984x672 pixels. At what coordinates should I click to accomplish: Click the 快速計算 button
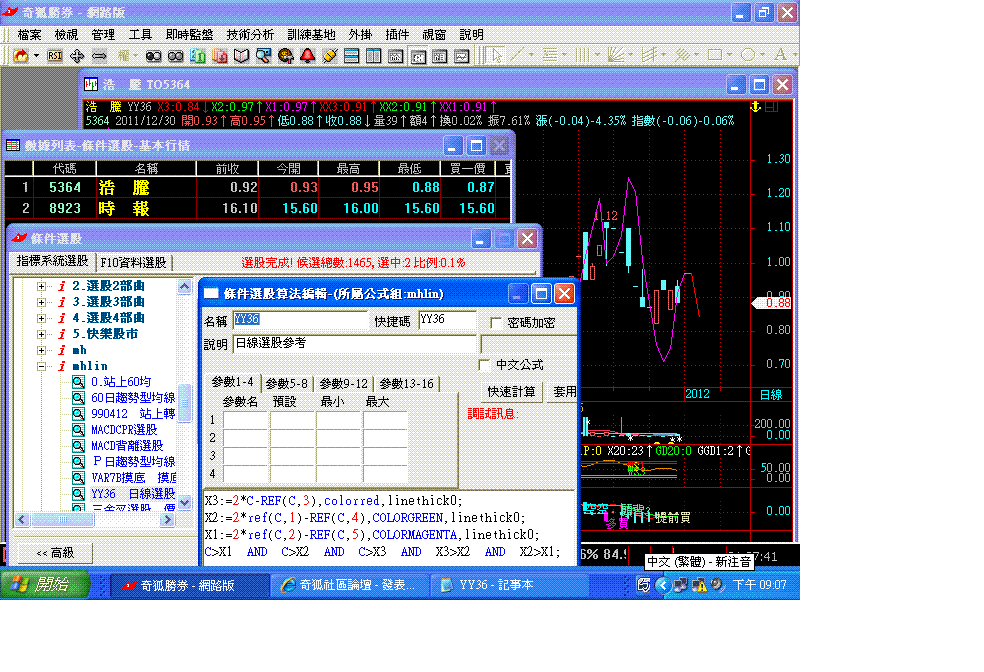tap(511, 392)
